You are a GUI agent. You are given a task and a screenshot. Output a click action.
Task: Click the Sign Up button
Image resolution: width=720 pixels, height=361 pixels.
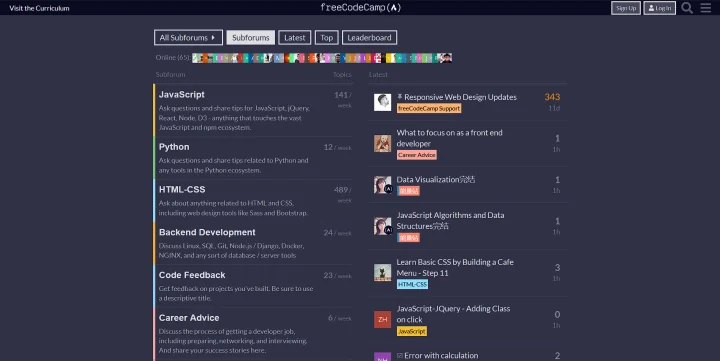[626, 8]
